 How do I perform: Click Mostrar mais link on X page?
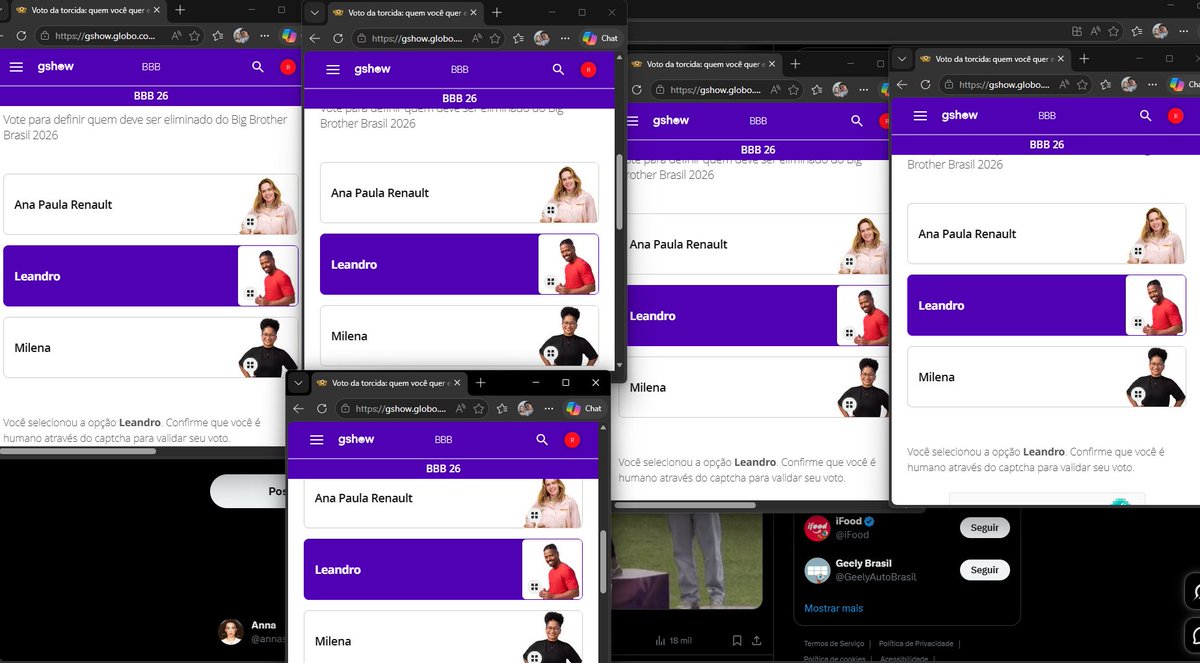coord(833,608)
